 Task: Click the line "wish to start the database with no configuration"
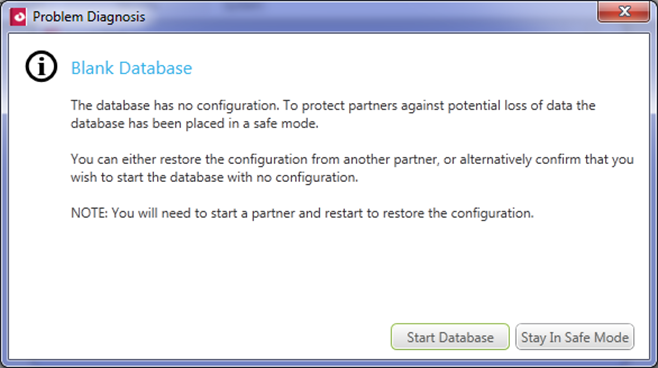click(x=214, y=177)
